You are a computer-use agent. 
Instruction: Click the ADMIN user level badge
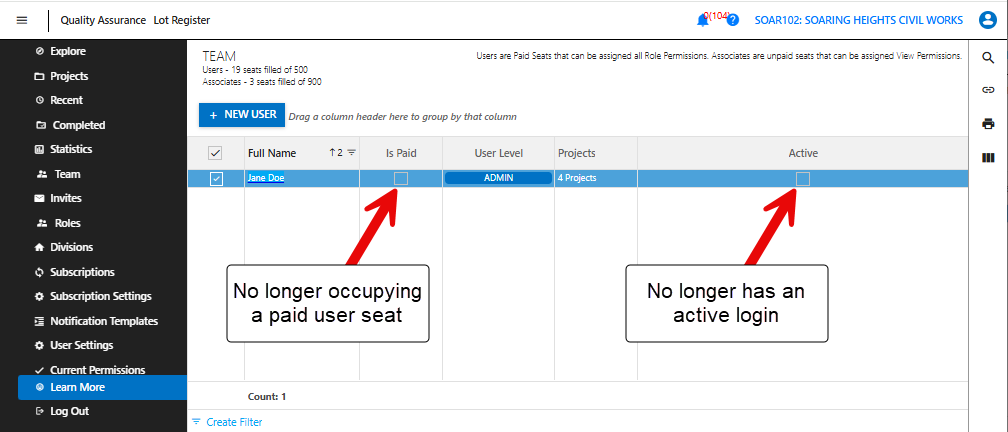498,178
